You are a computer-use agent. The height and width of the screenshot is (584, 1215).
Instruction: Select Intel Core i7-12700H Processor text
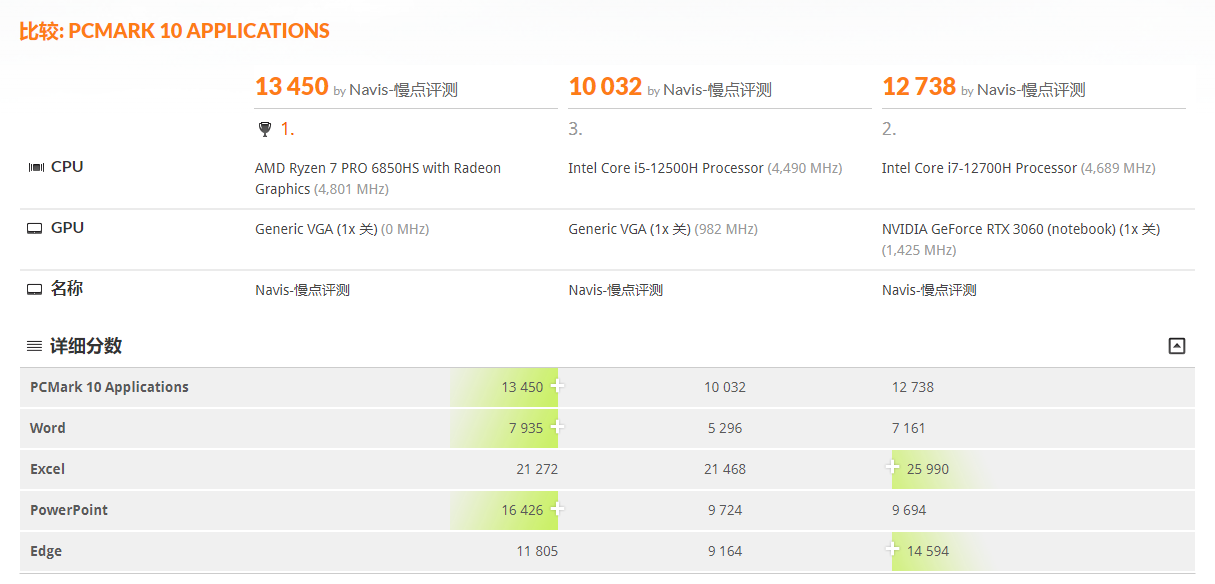[980, 168]
